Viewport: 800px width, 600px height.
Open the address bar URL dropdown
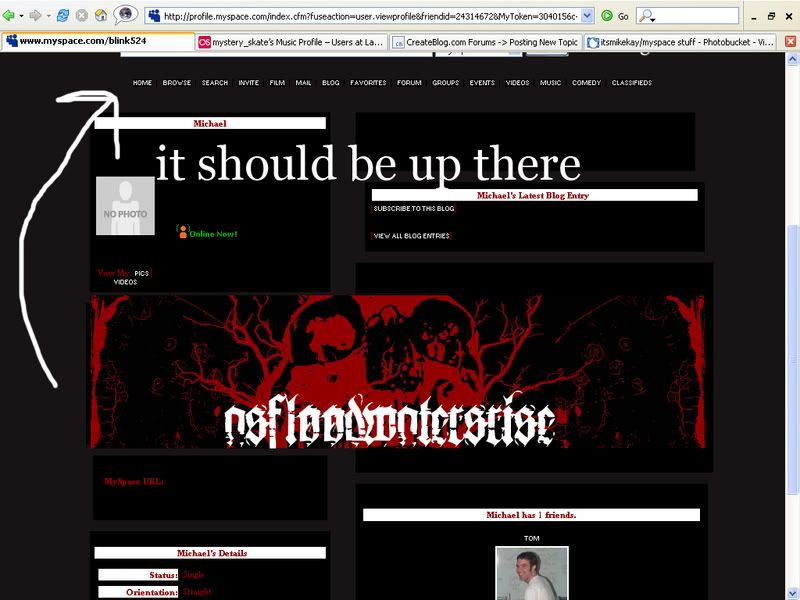point(587,16)
